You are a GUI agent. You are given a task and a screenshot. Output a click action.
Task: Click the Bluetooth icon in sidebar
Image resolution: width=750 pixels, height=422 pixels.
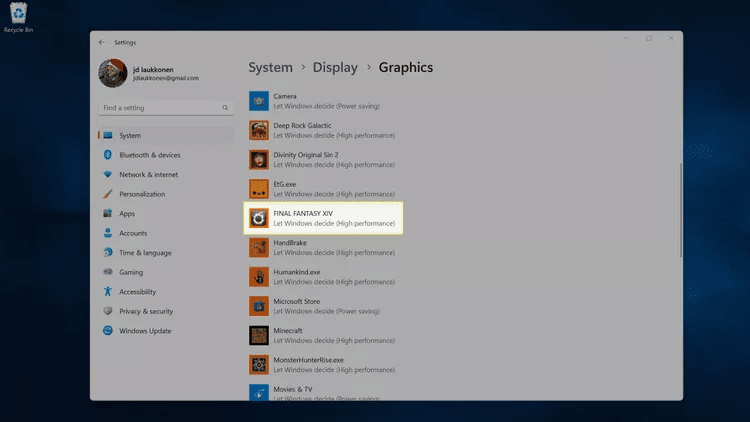point(108,155)
